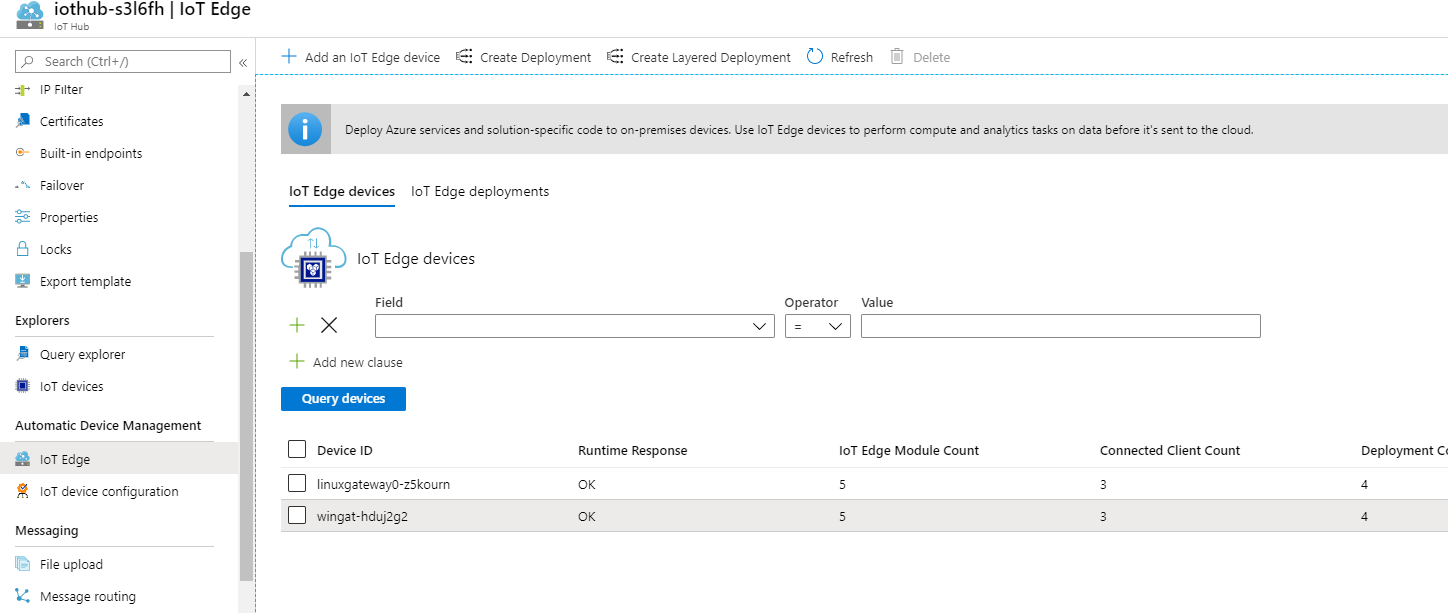The image size is (1448, 613).
Task: Click Add new clause link
Action: (x=357, y=362)
